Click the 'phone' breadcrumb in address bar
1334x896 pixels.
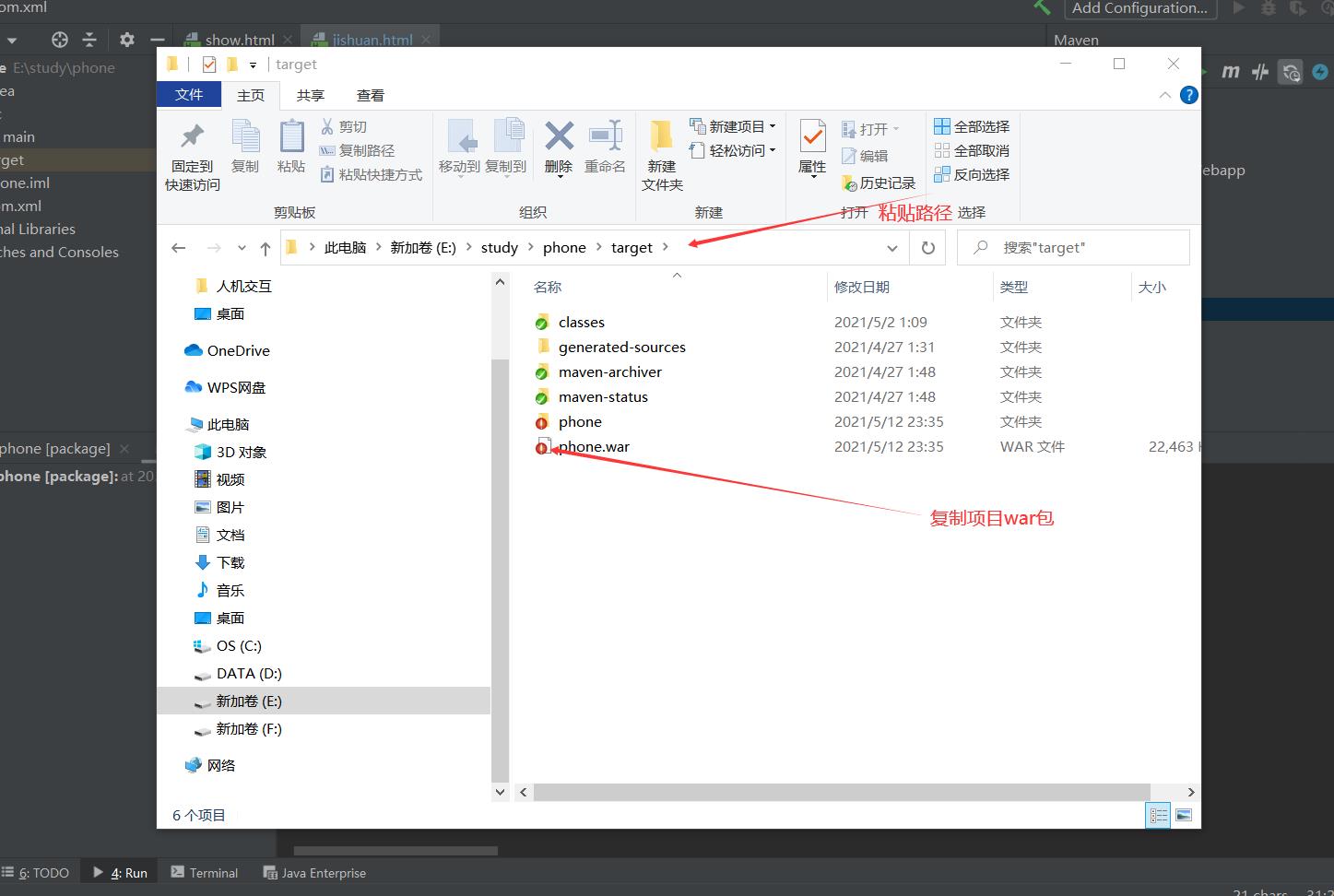point(564,248)
